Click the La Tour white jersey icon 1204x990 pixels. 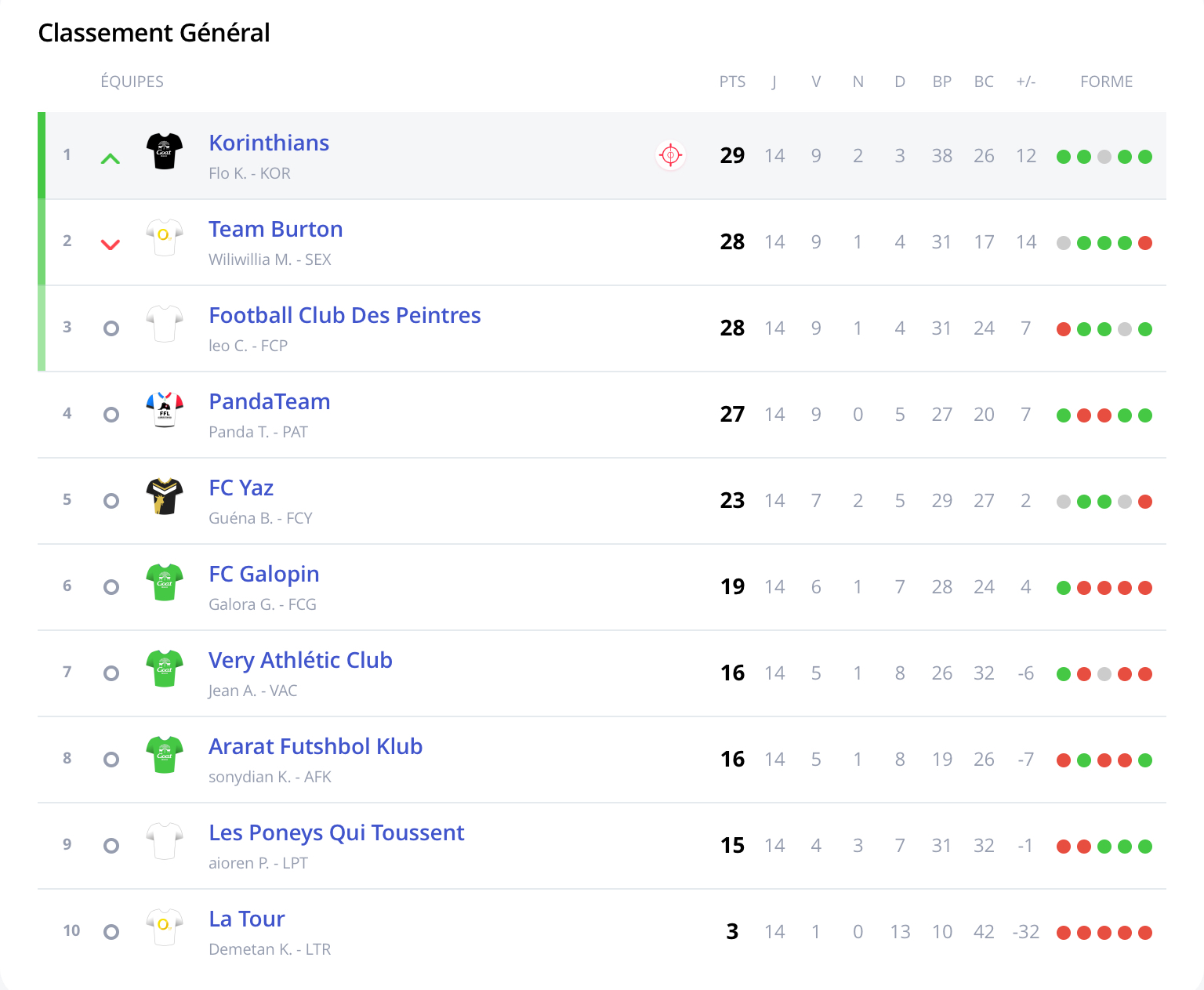point(165,927)
